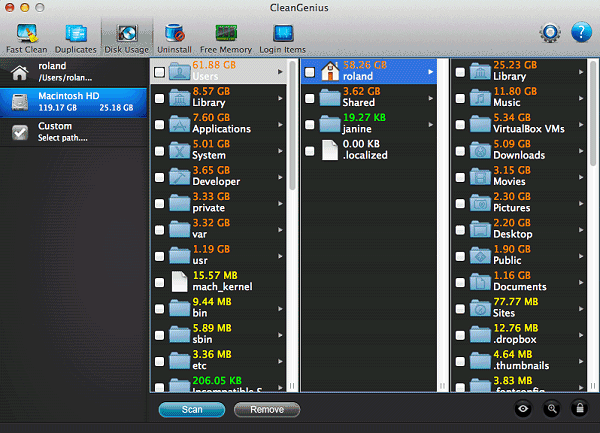Tick the checkbox next to Shared
The width and height of the screenshot is (600, 433).
[310, 98]
